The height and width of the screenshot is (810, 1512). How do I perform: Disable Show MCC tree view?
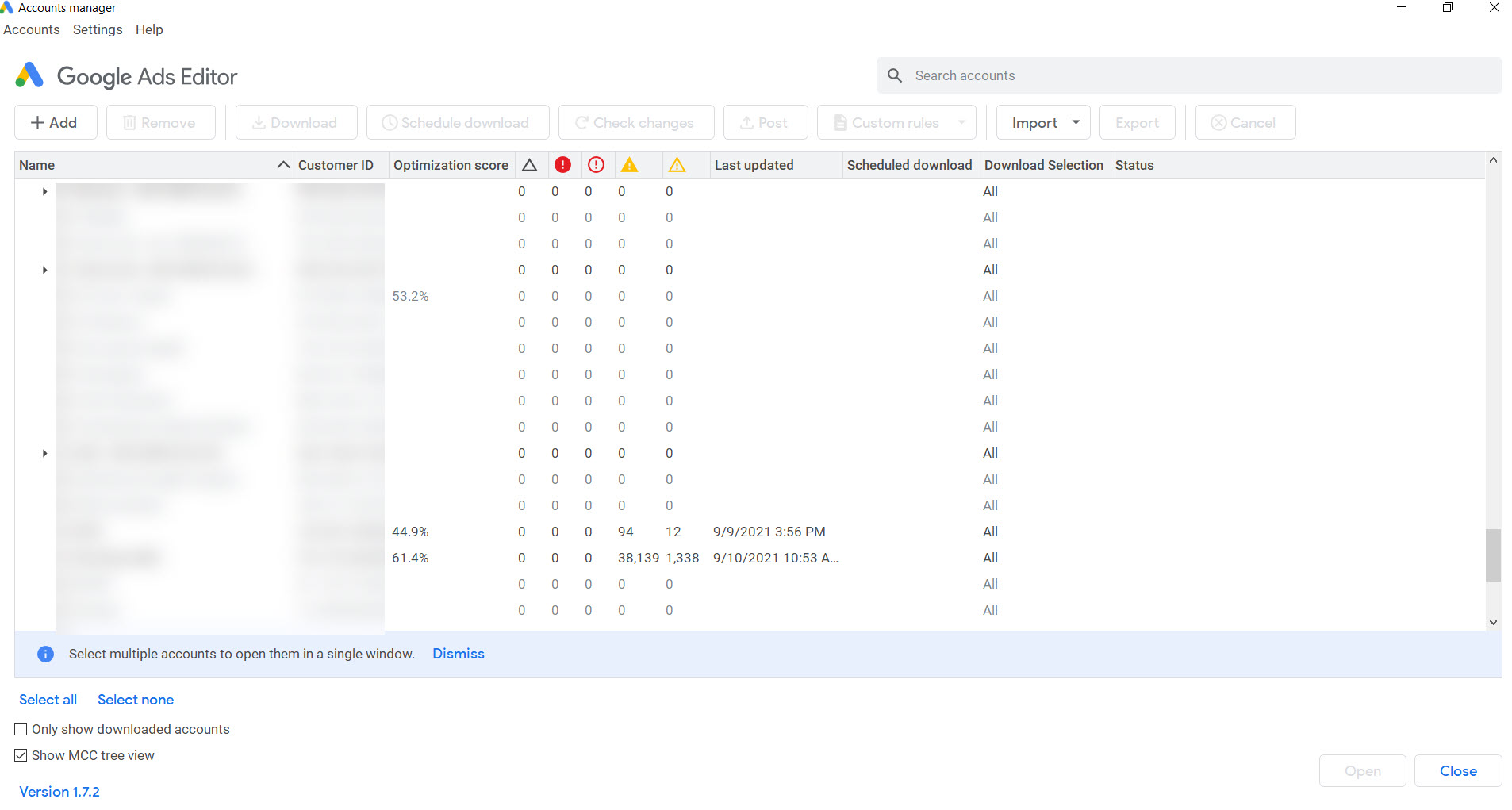[20, 754]
